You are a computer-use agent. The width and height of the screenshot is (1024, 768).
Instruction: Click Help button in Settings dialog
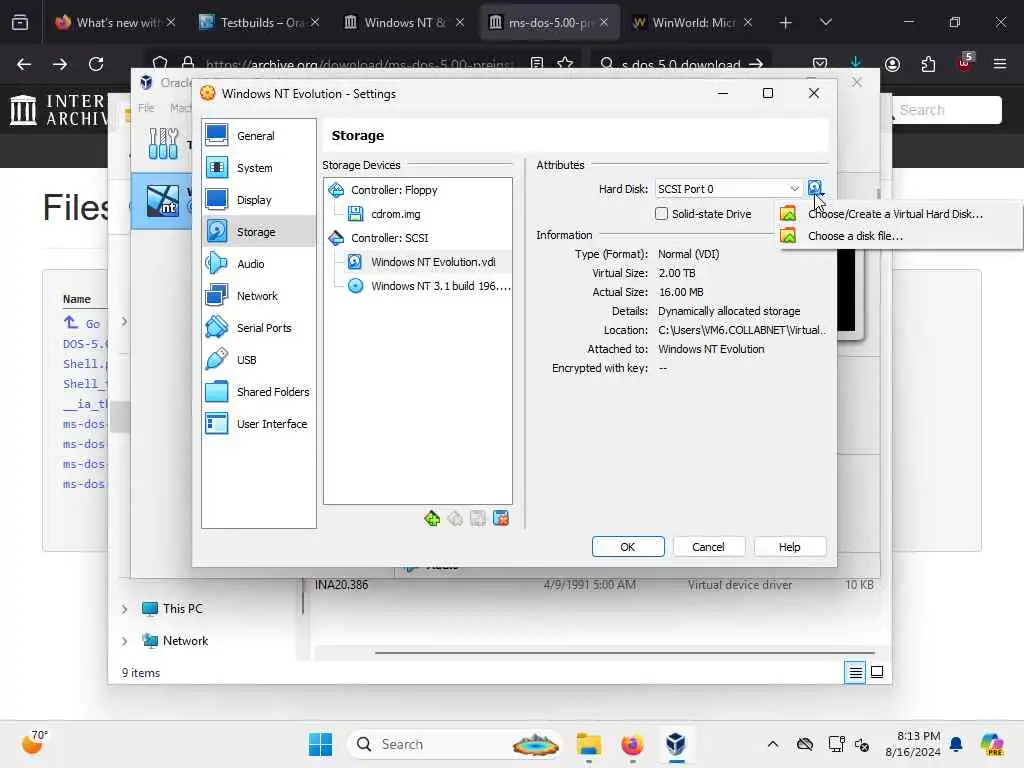coord(789,547)
